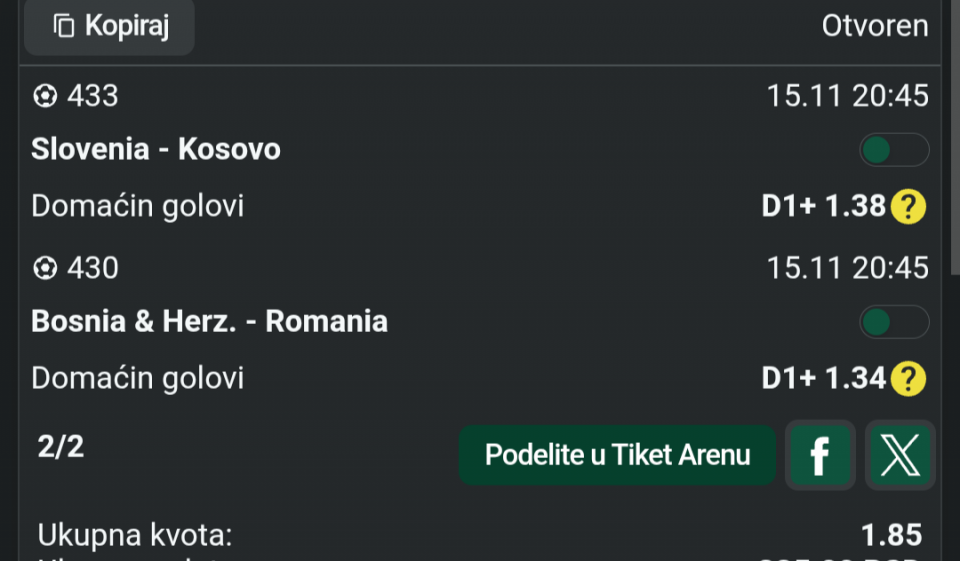Click the Ukupna kvota 1.85 value
Image resolution: width=960 pixels, height=561 pixels.
891,535
